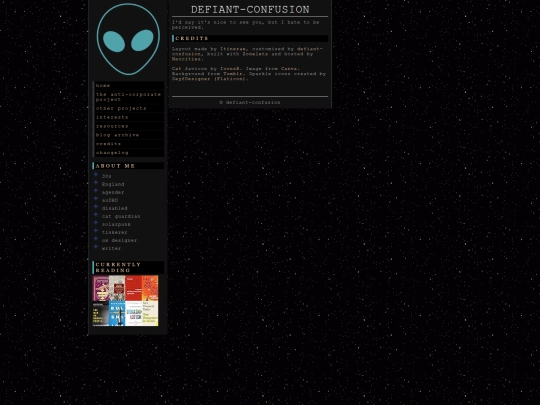The image size is (540, 405).
Task: Select the 'ux designer' list entry
Action: (x=120, y=240)
